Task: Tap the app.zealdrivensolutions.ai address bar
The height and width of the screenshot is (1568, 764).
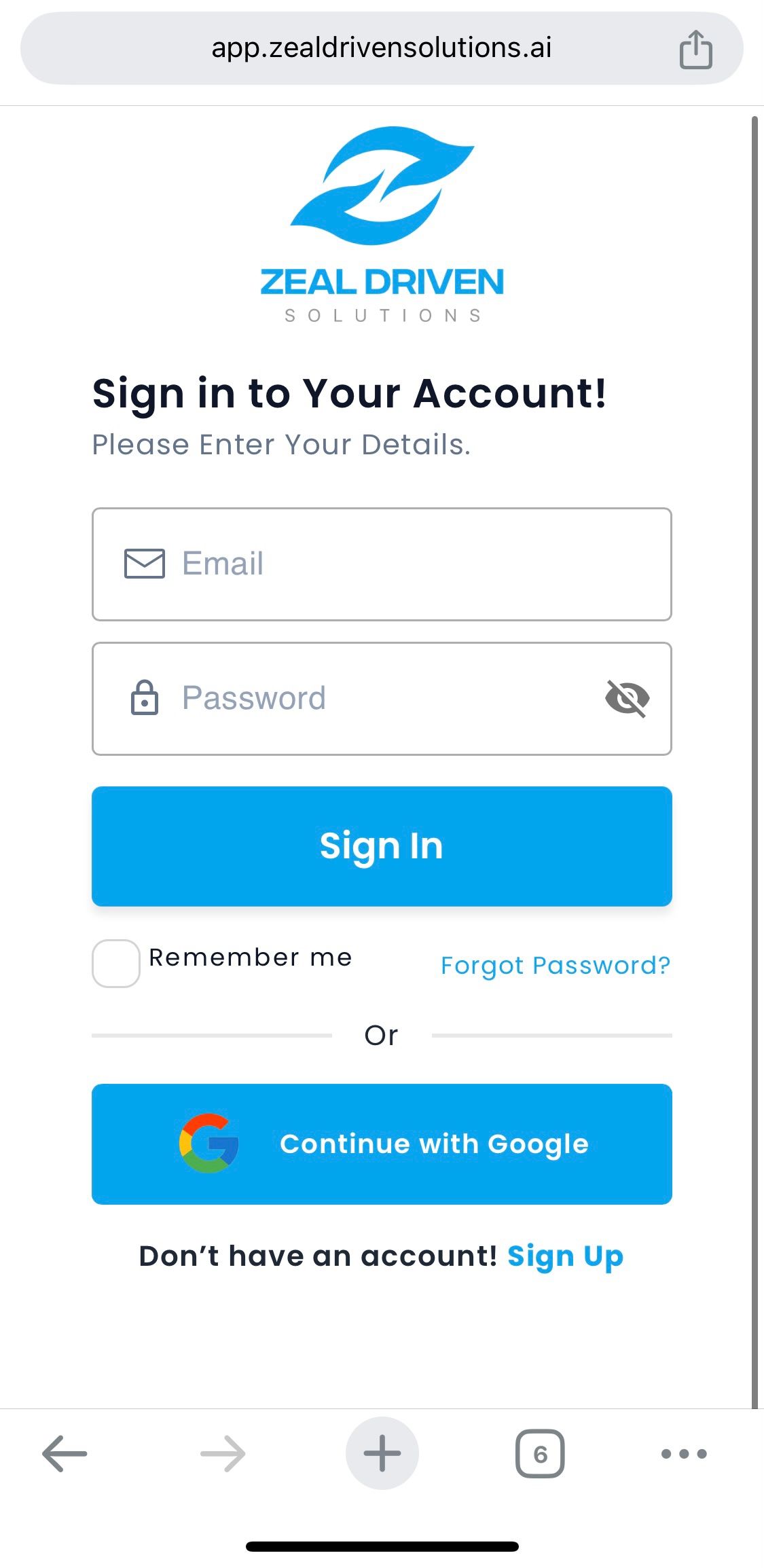Action: point(382,48)
